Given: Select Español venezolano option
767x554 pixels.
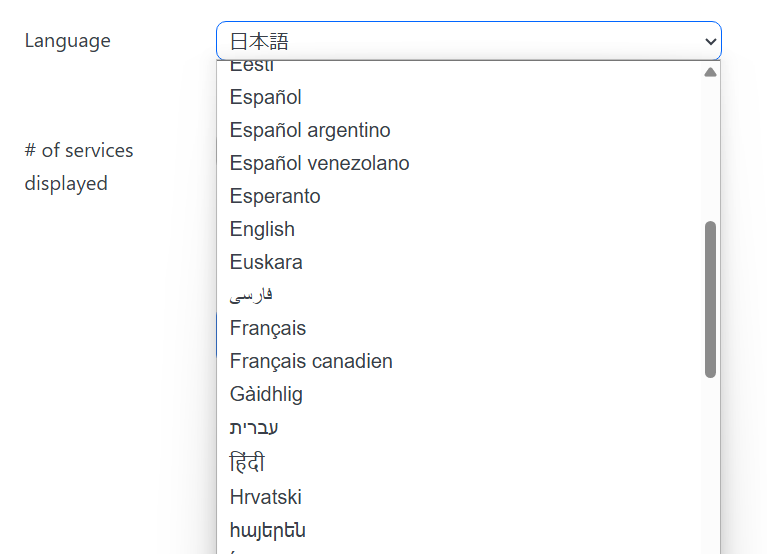Looking at the screenshot, I should point(319,163).
